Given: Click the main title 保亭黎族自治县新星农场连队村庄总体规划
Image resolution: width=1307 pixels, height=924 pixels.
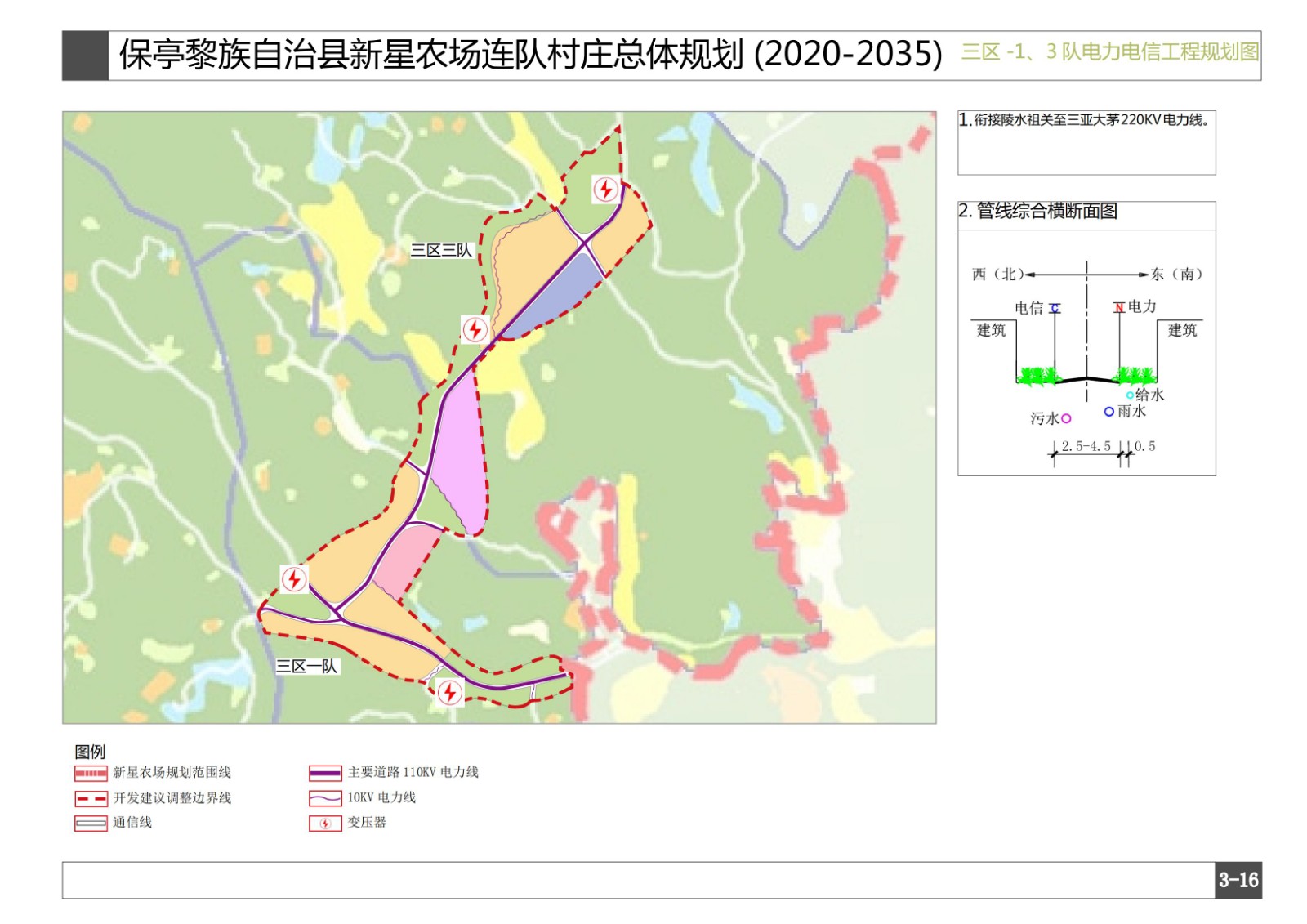Looking at the screenshot, I should (x=431, y=55).
